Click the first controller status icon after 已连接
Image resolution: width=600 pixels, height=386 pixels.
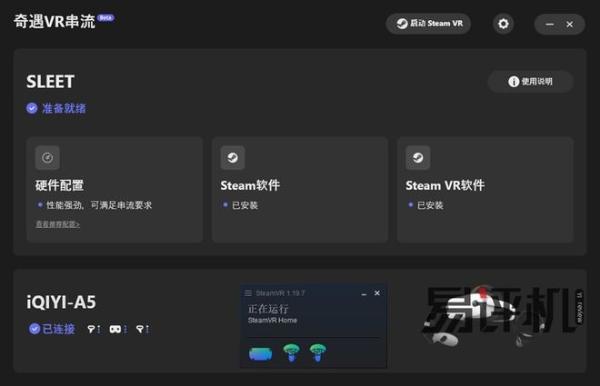pyautogui.click(x=92, y=329)
